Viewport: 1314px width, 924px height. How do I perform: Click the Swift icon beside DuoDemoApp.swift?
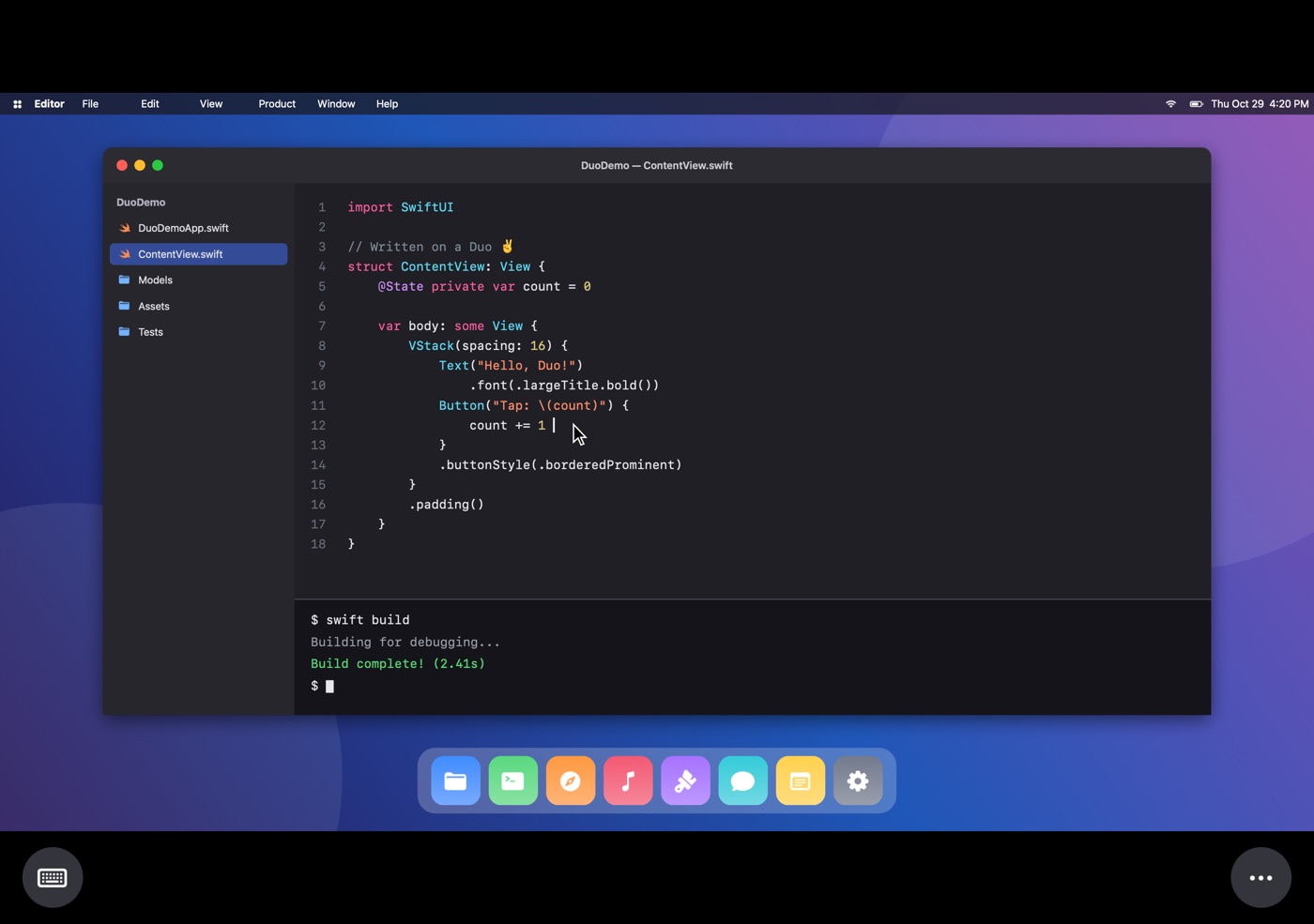[125, 228]
